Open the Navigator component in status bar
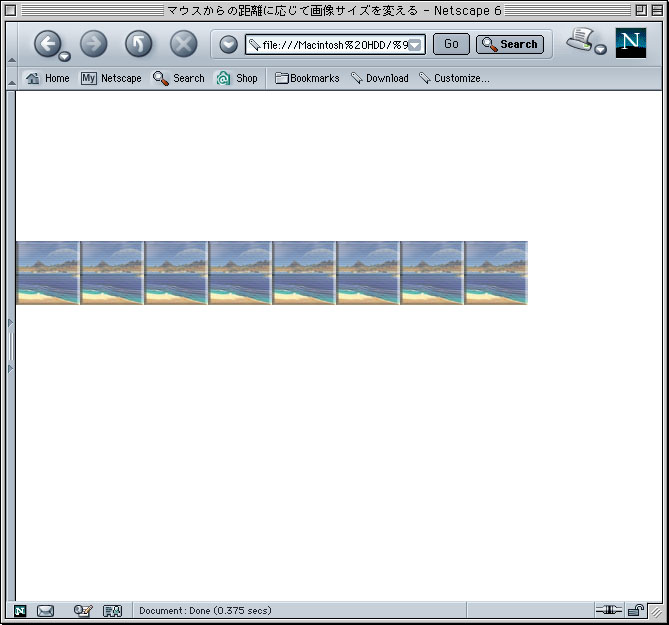The width and height of the screenshot is (669, 625). (20, 611)
